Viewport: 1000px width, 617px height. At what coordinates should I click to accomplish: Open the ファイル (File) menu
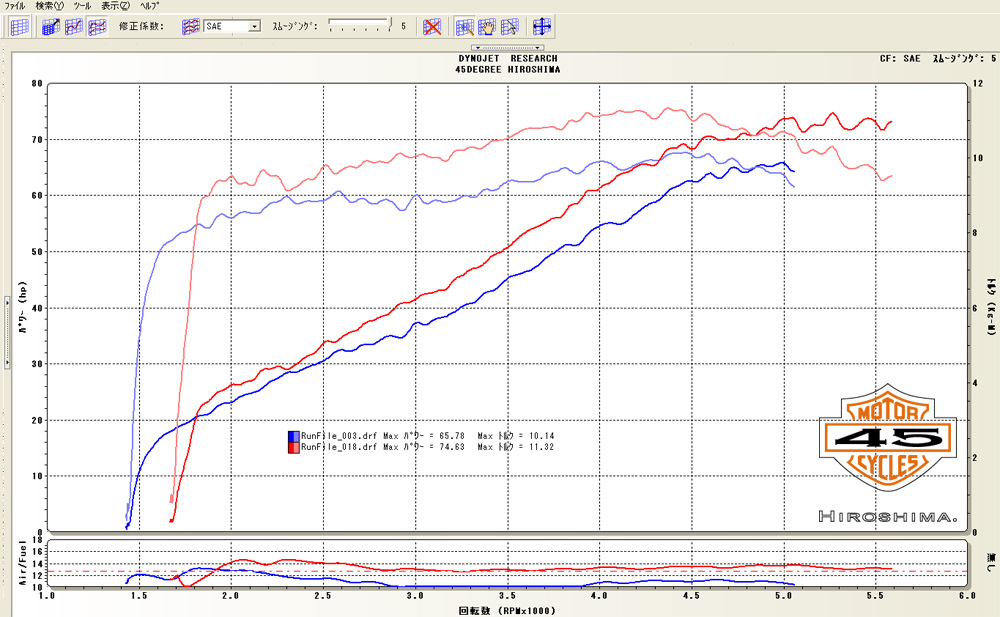(x=15, y=6)
